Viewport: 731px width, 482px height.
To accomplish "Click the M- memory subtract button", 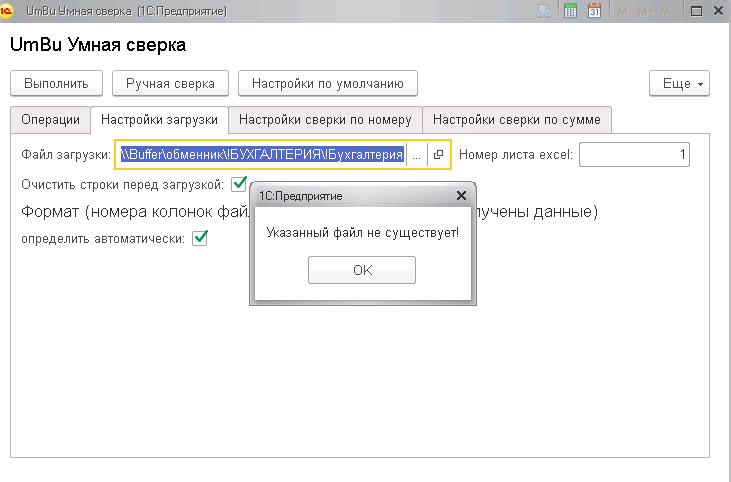I will (668, 11).
